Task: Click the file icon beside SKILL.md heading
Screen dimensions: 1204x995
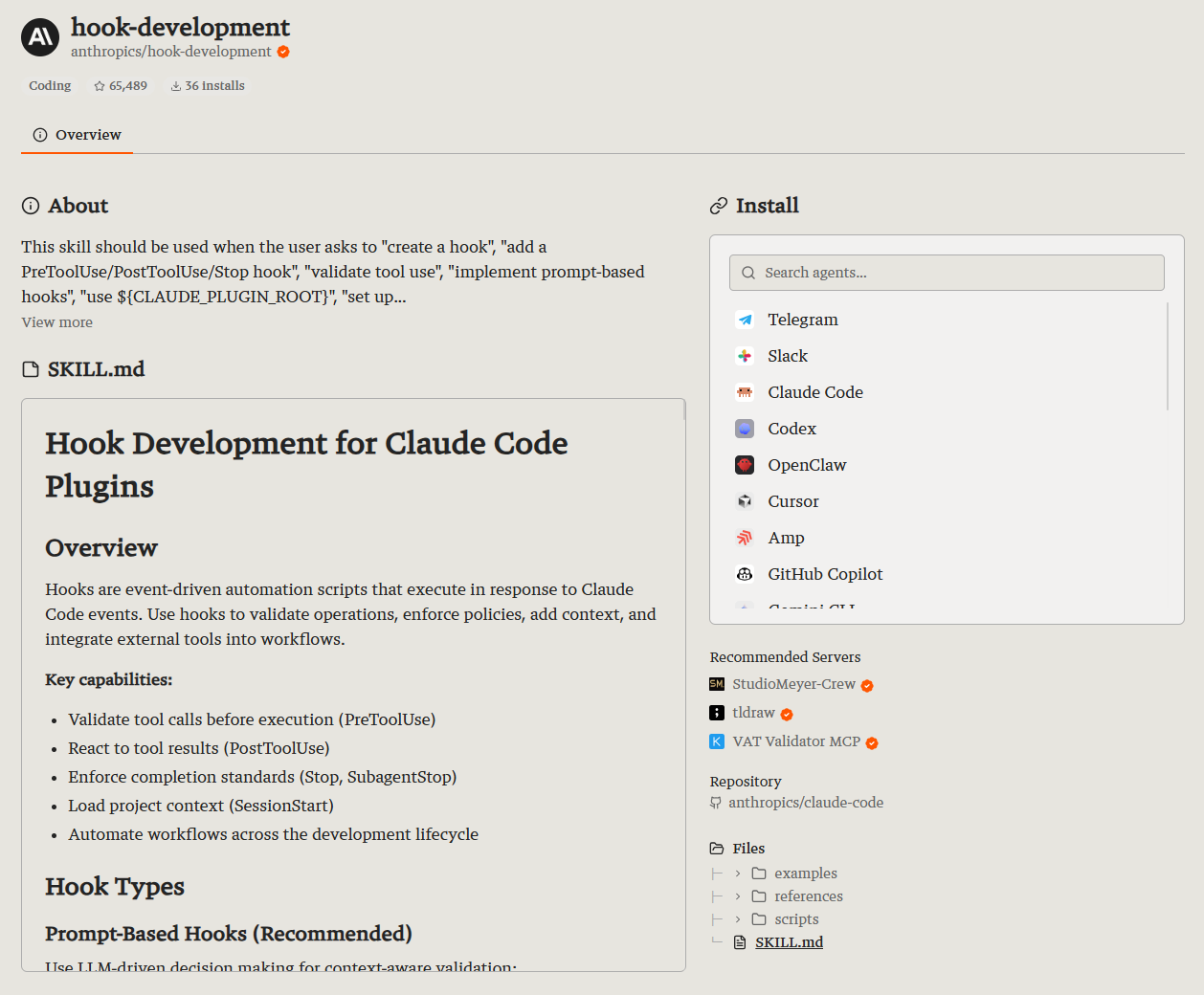Action: [31, 369]
